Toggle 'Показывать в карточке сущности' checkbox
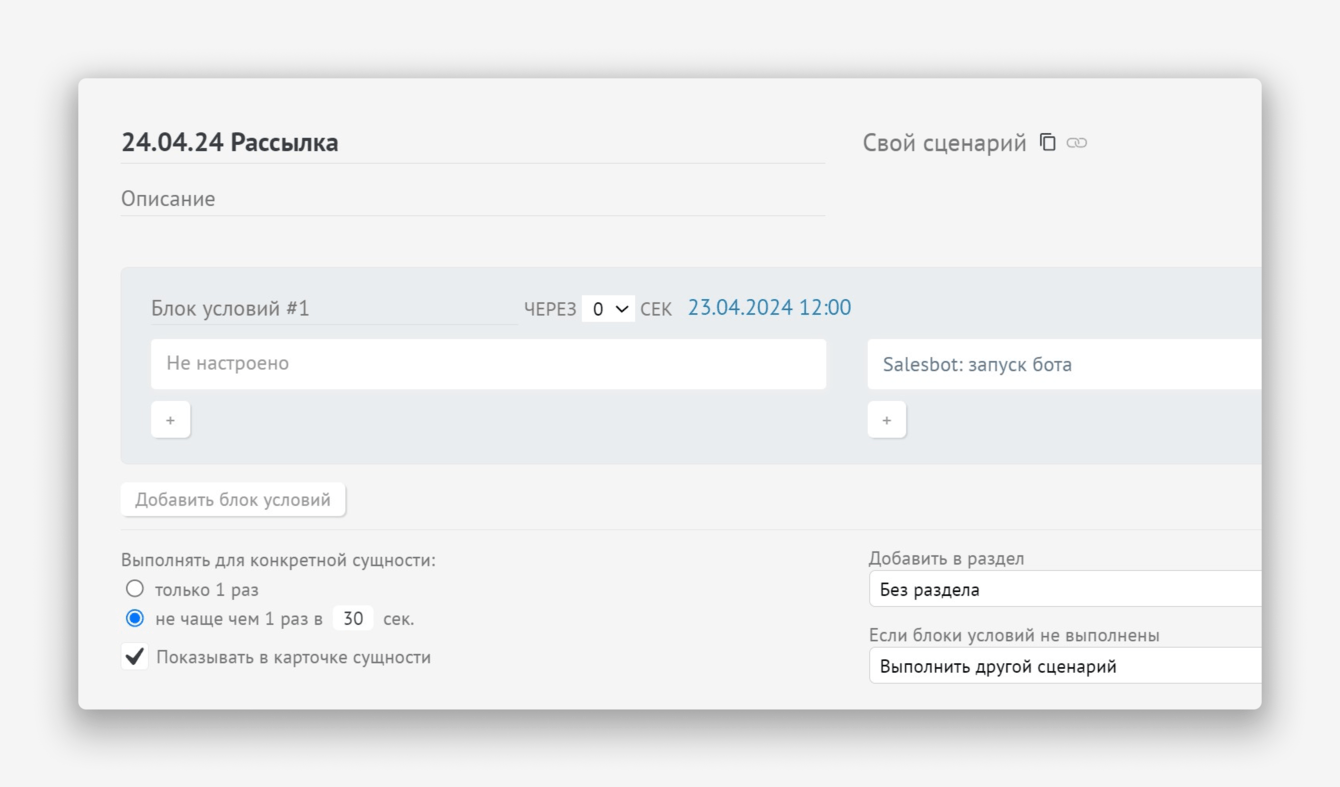The image size is (1340, 787). point(135,657)
